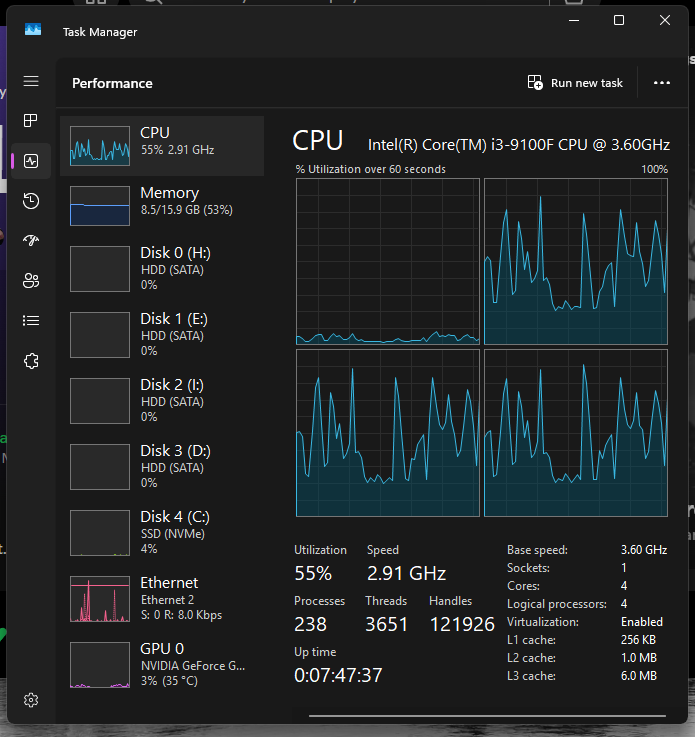Screen dimensions: 695x737
Task: Click the L2 cache 1.0 MB value
Action: 639,658
